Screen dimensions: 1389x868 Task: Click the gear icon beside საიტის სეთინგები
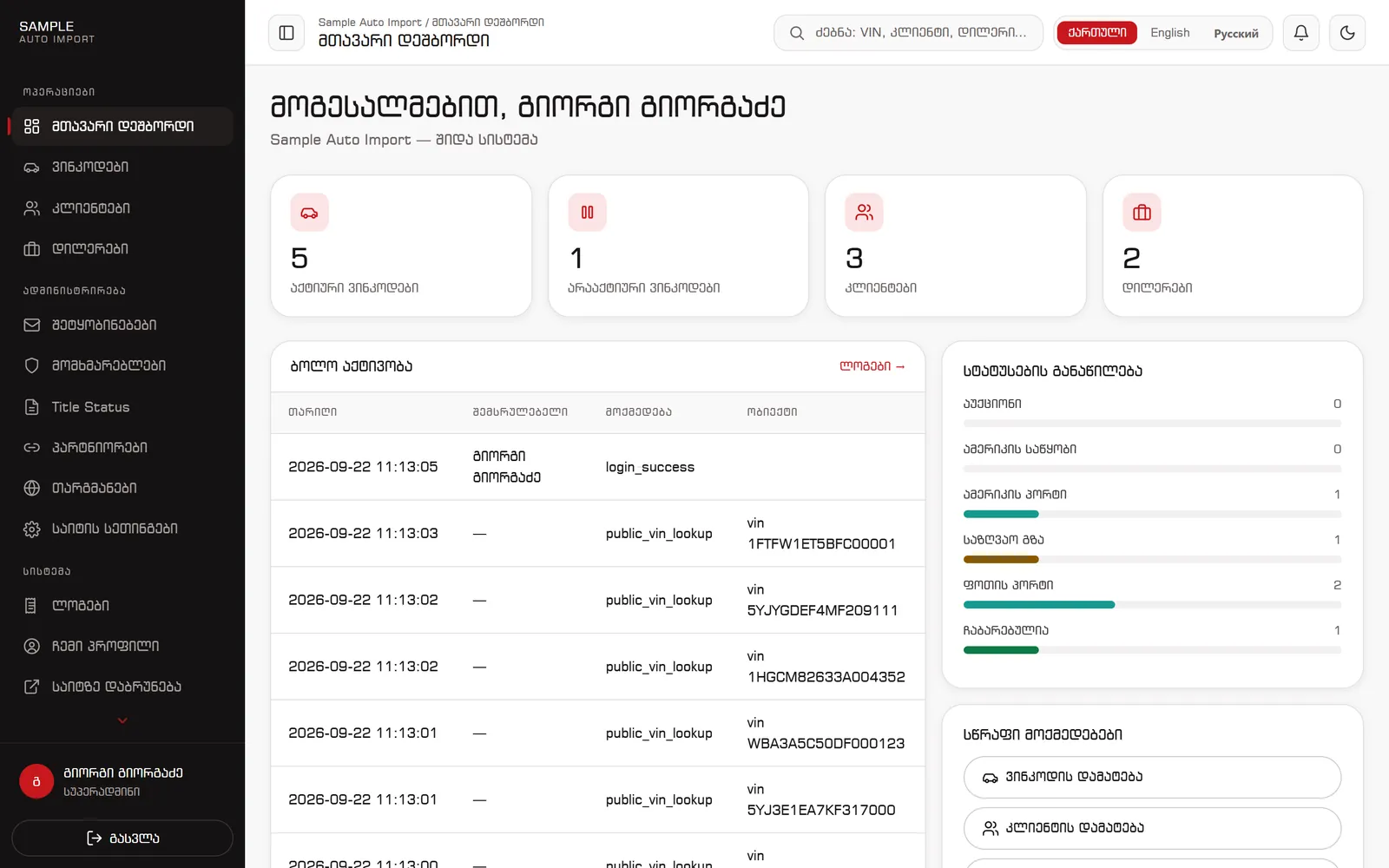pyautogui.click(x=32, y=529)
